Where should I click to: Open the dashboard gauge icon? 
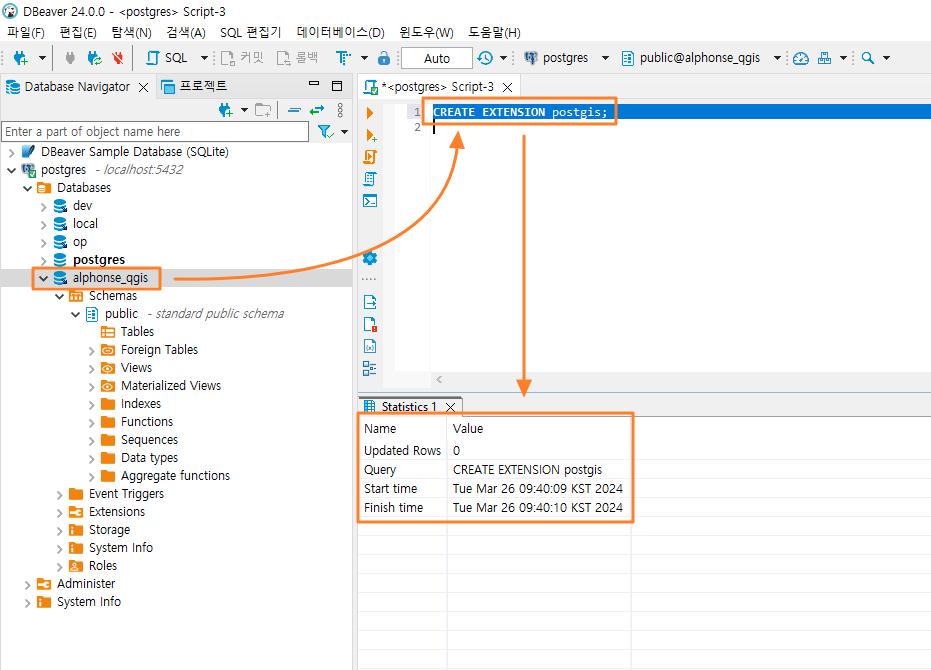pos(801,58)
